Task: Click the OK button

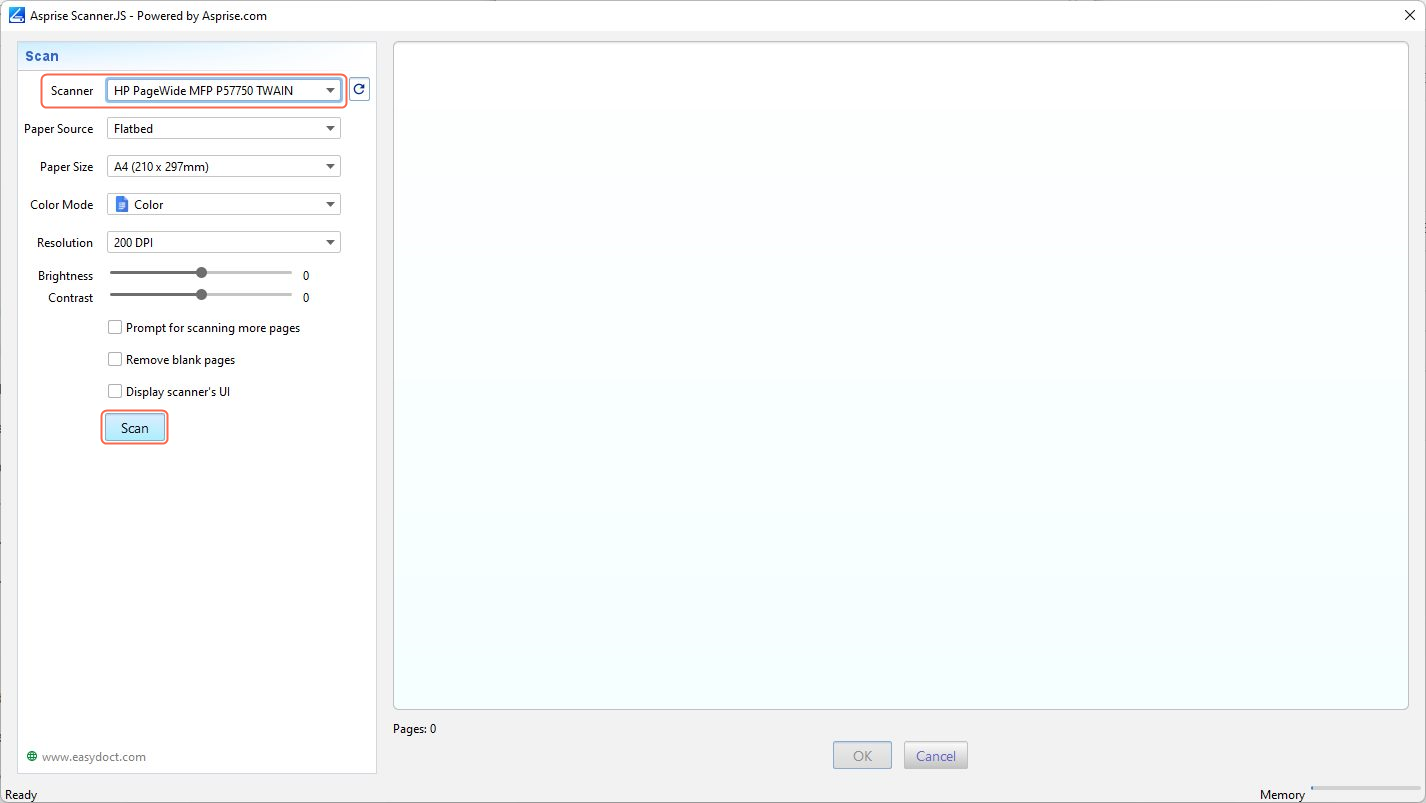Action: (862, 756)
